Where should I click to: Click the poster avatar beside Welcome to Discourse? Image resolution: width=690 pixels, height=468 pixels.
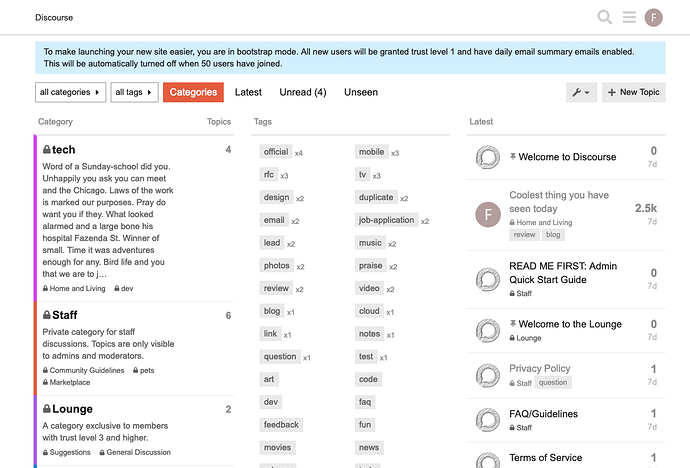pyautogui.click(x=488, y=157)
